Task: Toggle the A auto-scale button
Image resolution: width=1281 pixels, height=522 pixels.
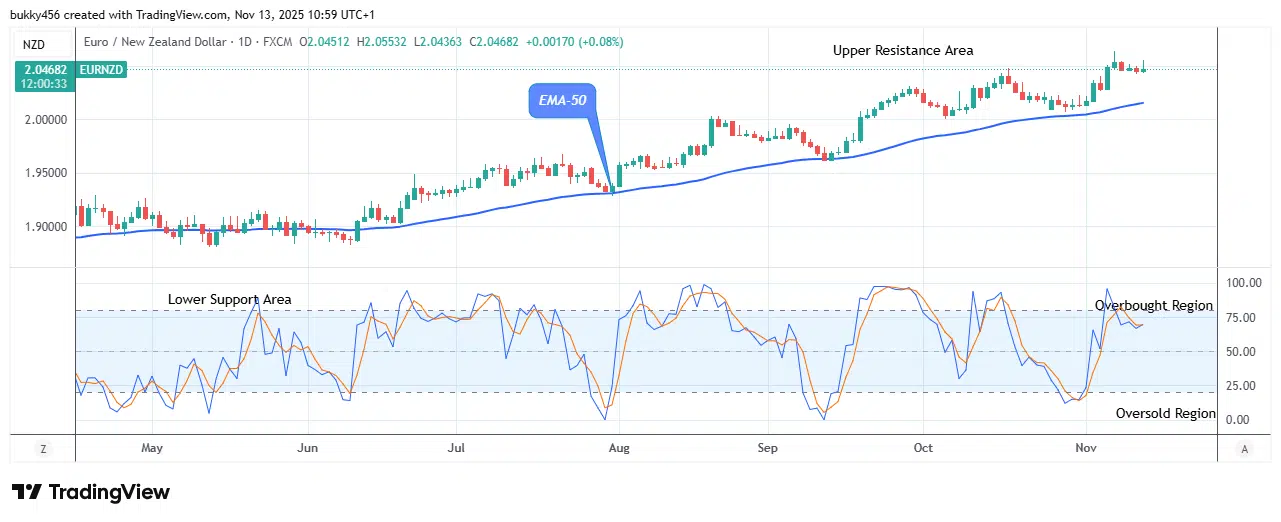Action: pyautogui.click(x=1243, y=448)
